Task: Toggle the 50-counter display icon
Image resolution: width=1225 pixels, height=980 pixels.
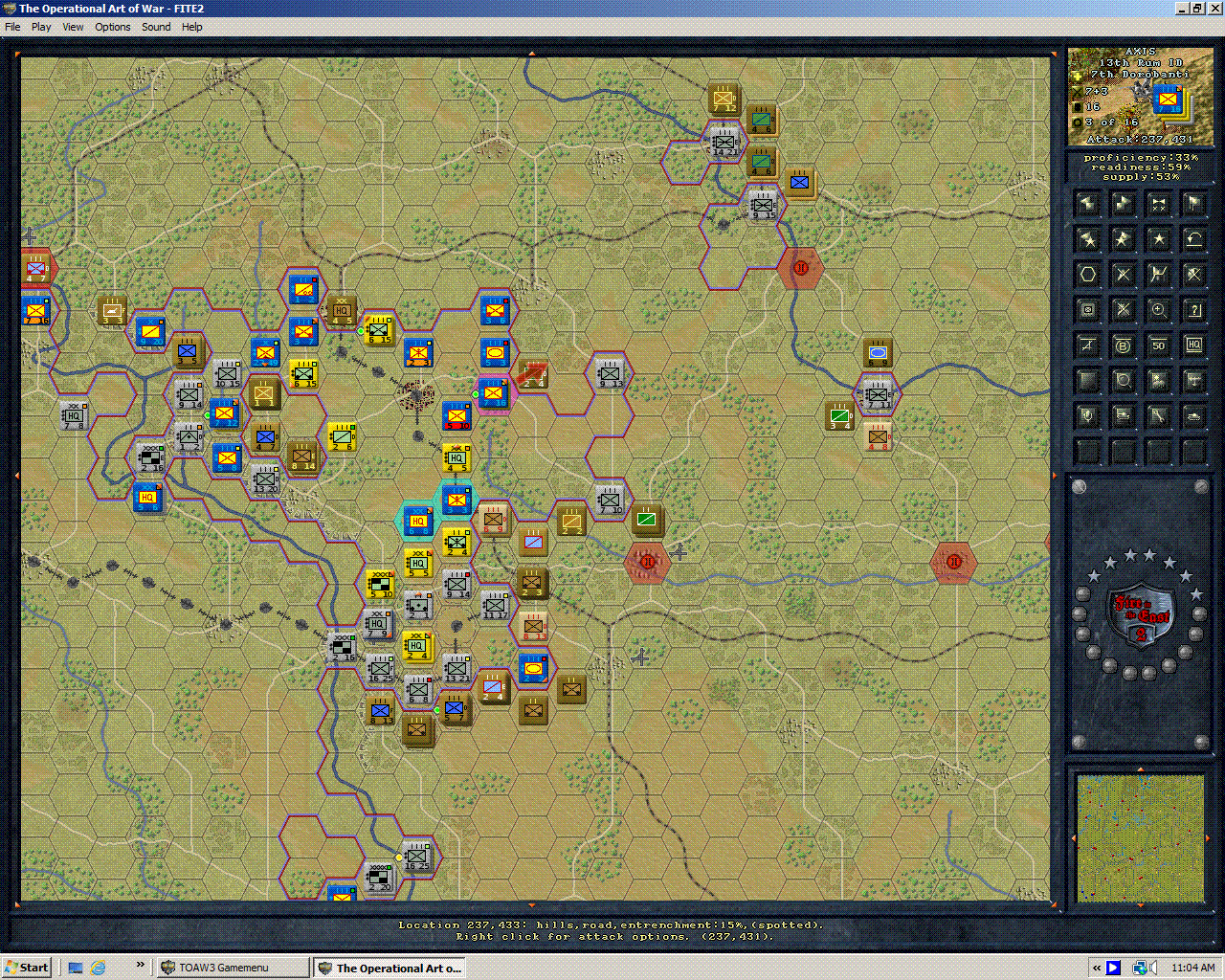Action: (1157, 345)
